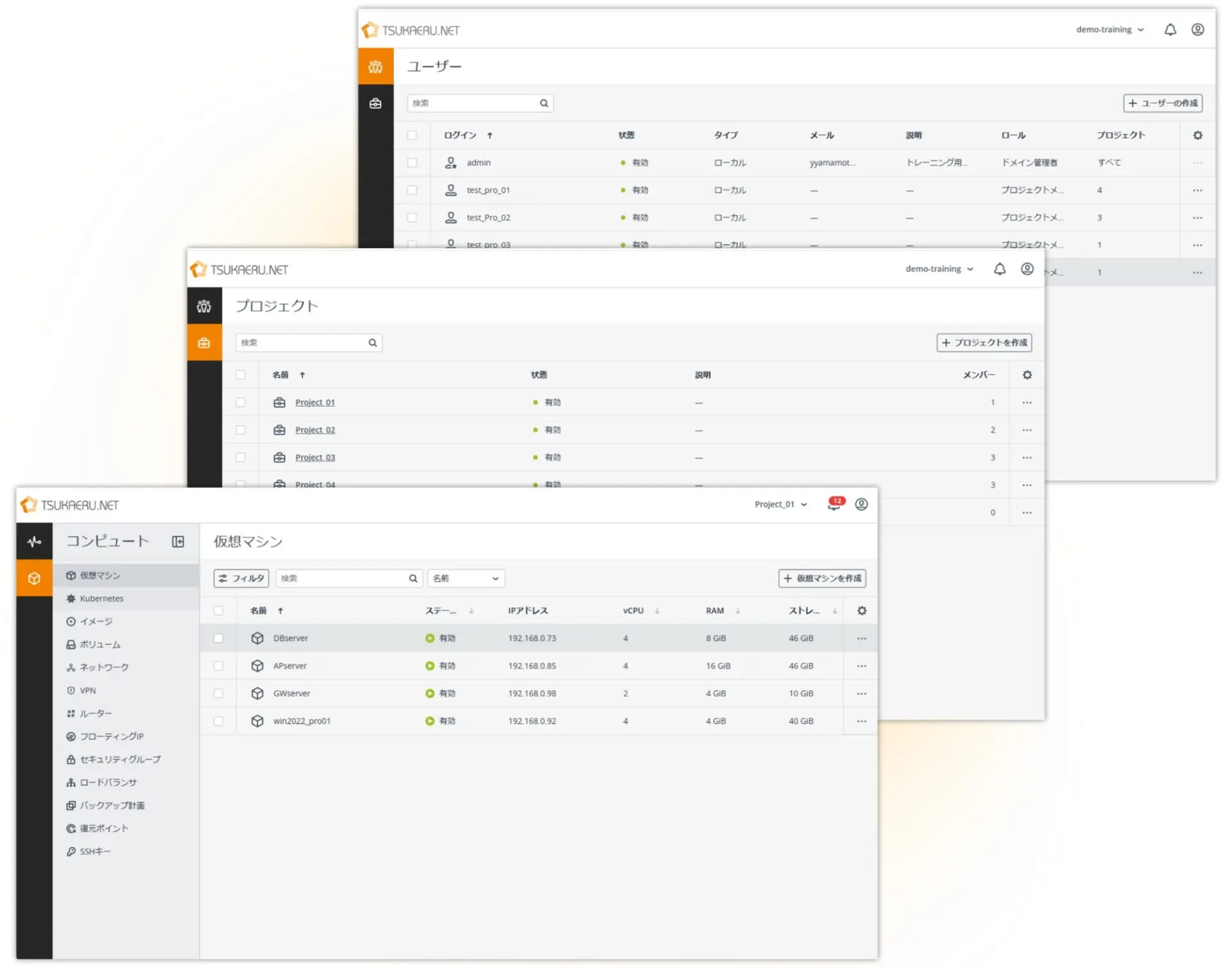Select the Project_01 row checkbox
Screen dimensions: 1232x968
click(241, 402)
